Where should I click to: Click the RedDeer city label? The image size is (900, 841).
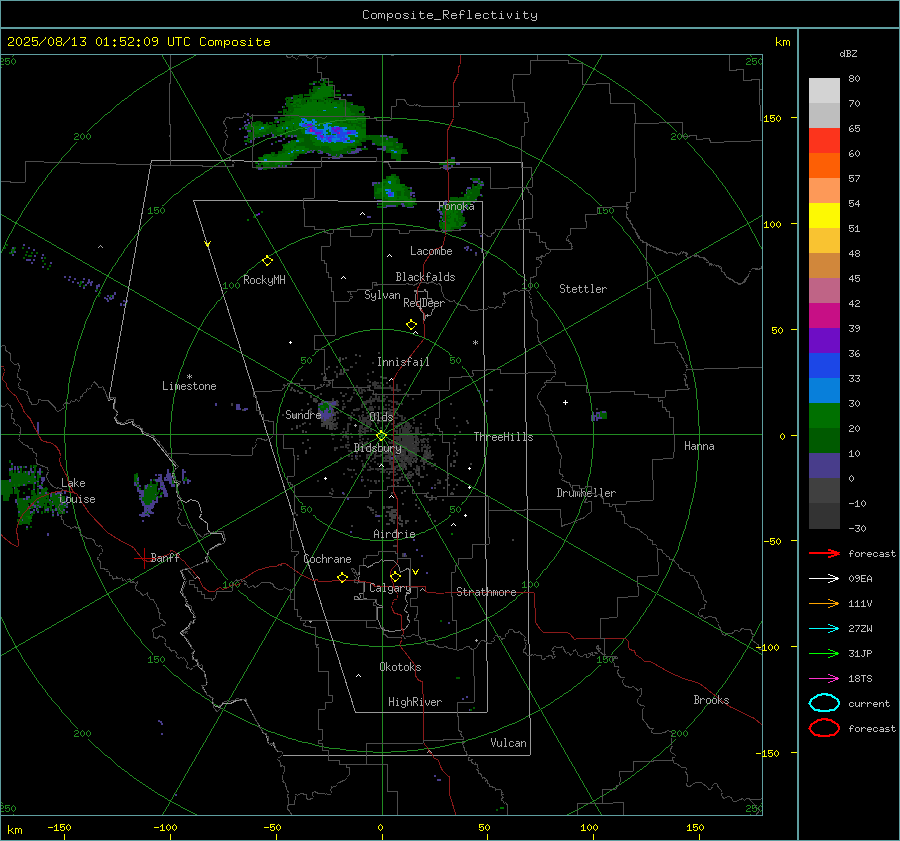[424, 303]
